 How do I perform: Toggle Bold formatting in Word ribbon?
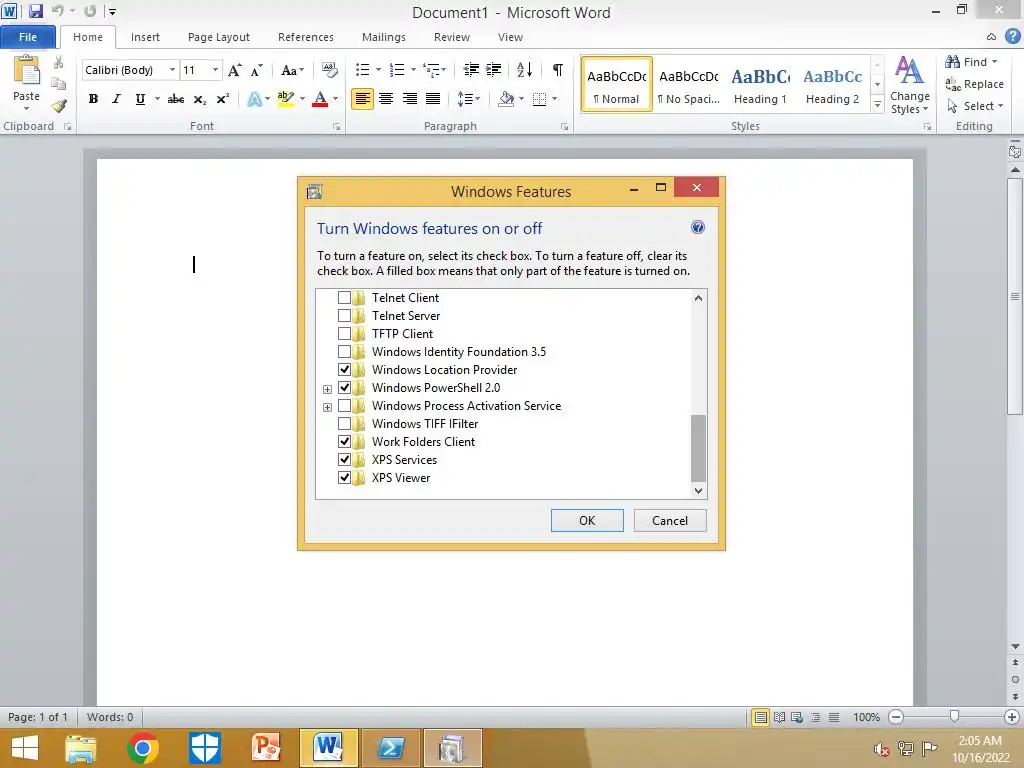pos(93,99)
